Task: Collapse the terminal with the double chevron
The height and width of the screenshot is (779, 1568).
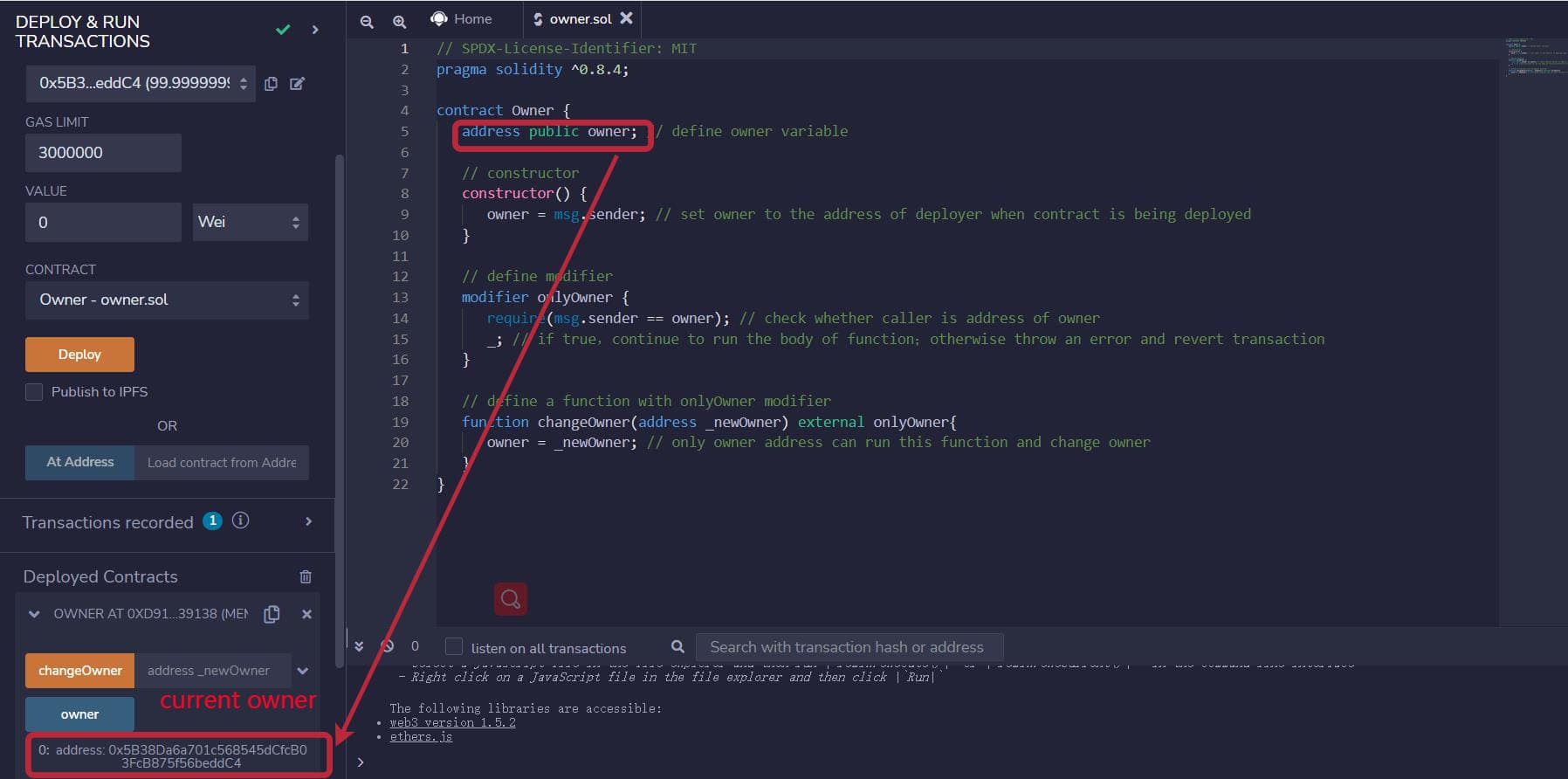Action: point(359,646)
